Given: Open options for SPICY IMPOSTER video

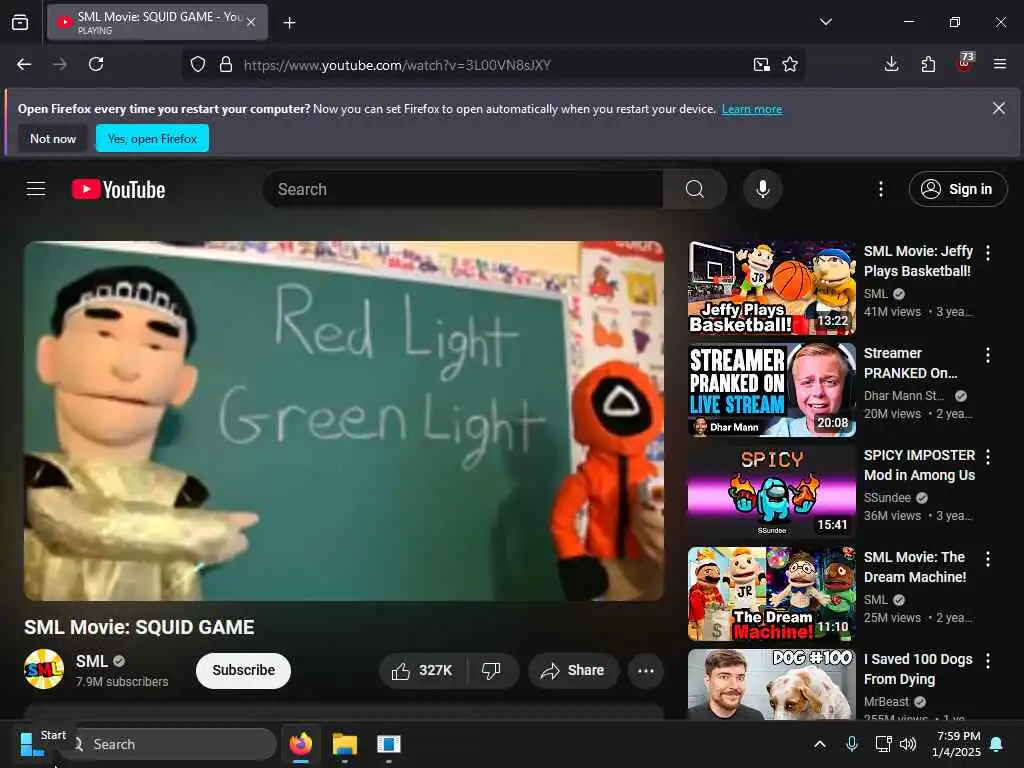Looking at the screenshot, I should 987,457.
